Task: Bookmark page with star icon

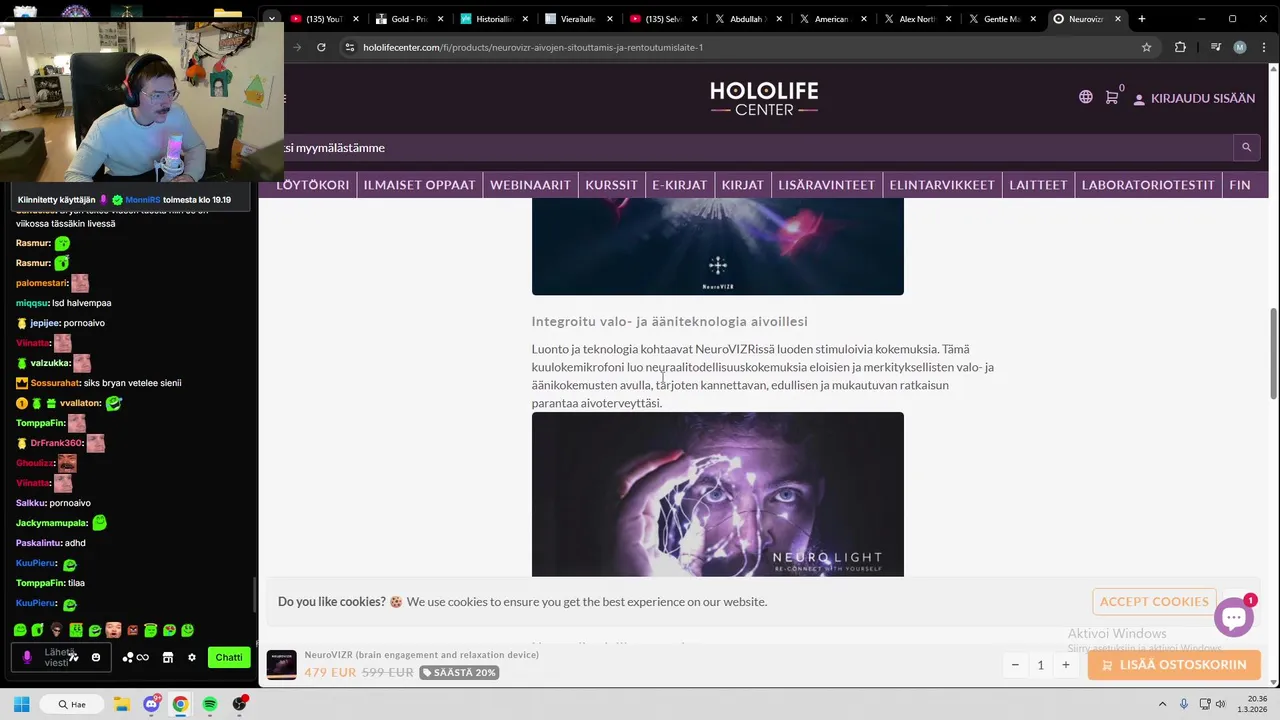Action: point(1147,47)
